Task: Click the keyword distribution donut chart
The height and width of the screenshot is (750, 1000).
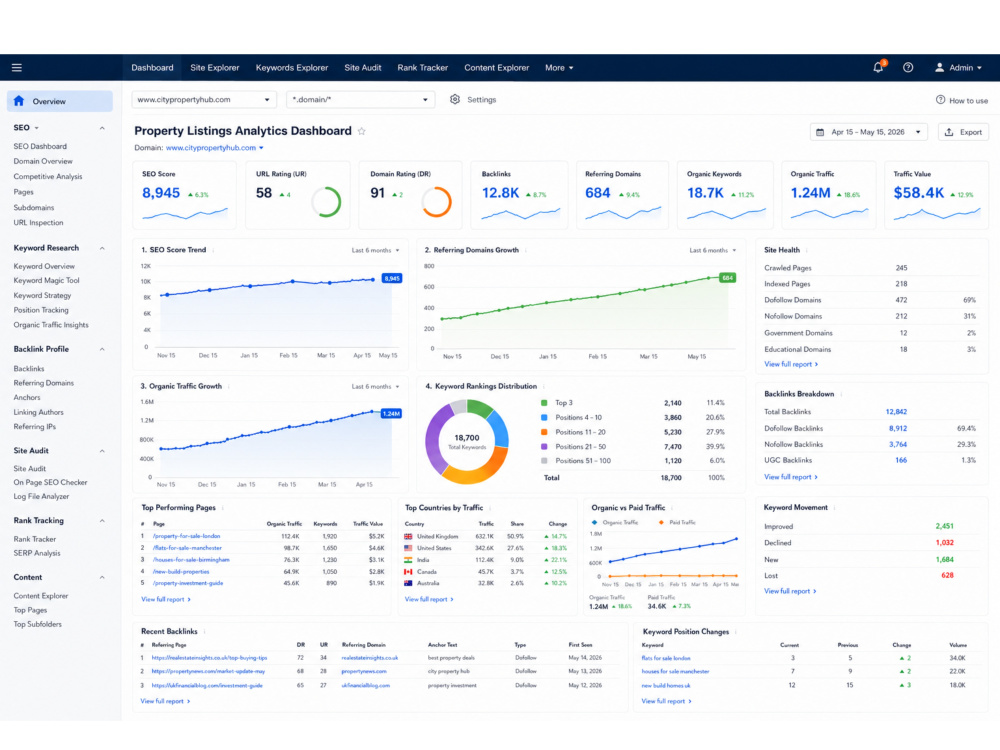Action: point(467,441)
